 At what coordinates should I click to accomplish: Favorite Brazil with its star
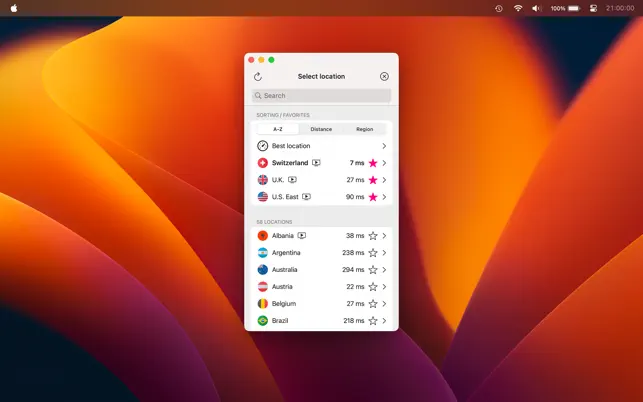coord(373,320)
